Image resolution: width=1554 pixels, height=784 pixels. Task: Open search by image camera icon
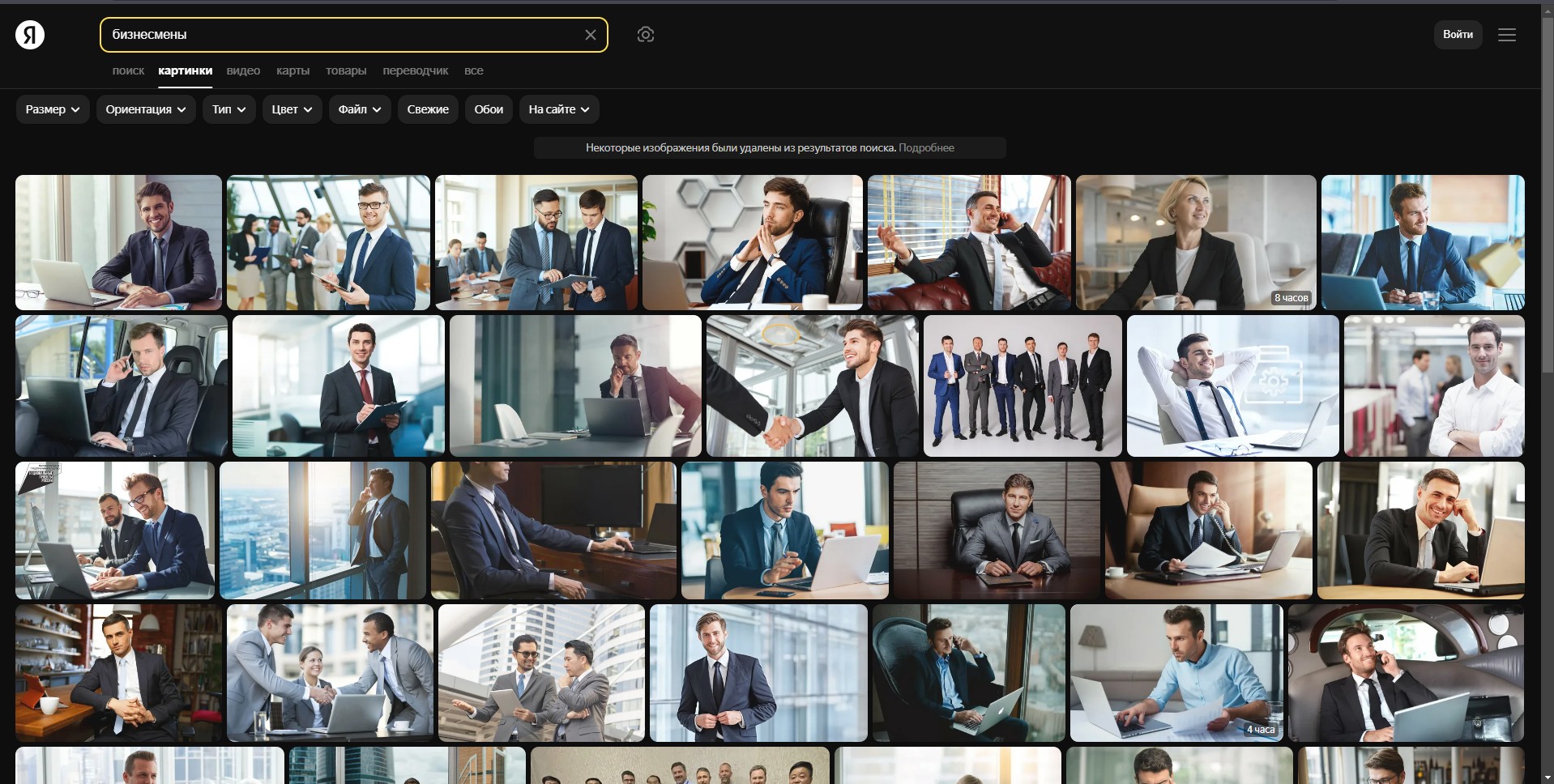pos(645,35)
